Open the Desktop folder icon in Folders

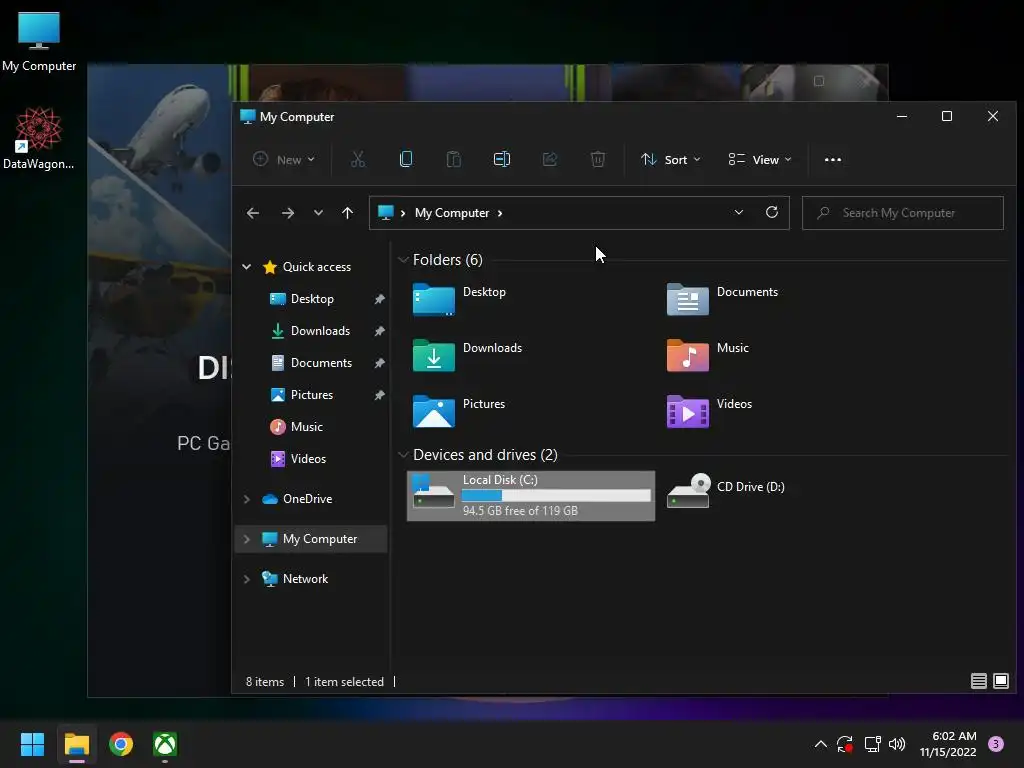click(x=434, y=300)
